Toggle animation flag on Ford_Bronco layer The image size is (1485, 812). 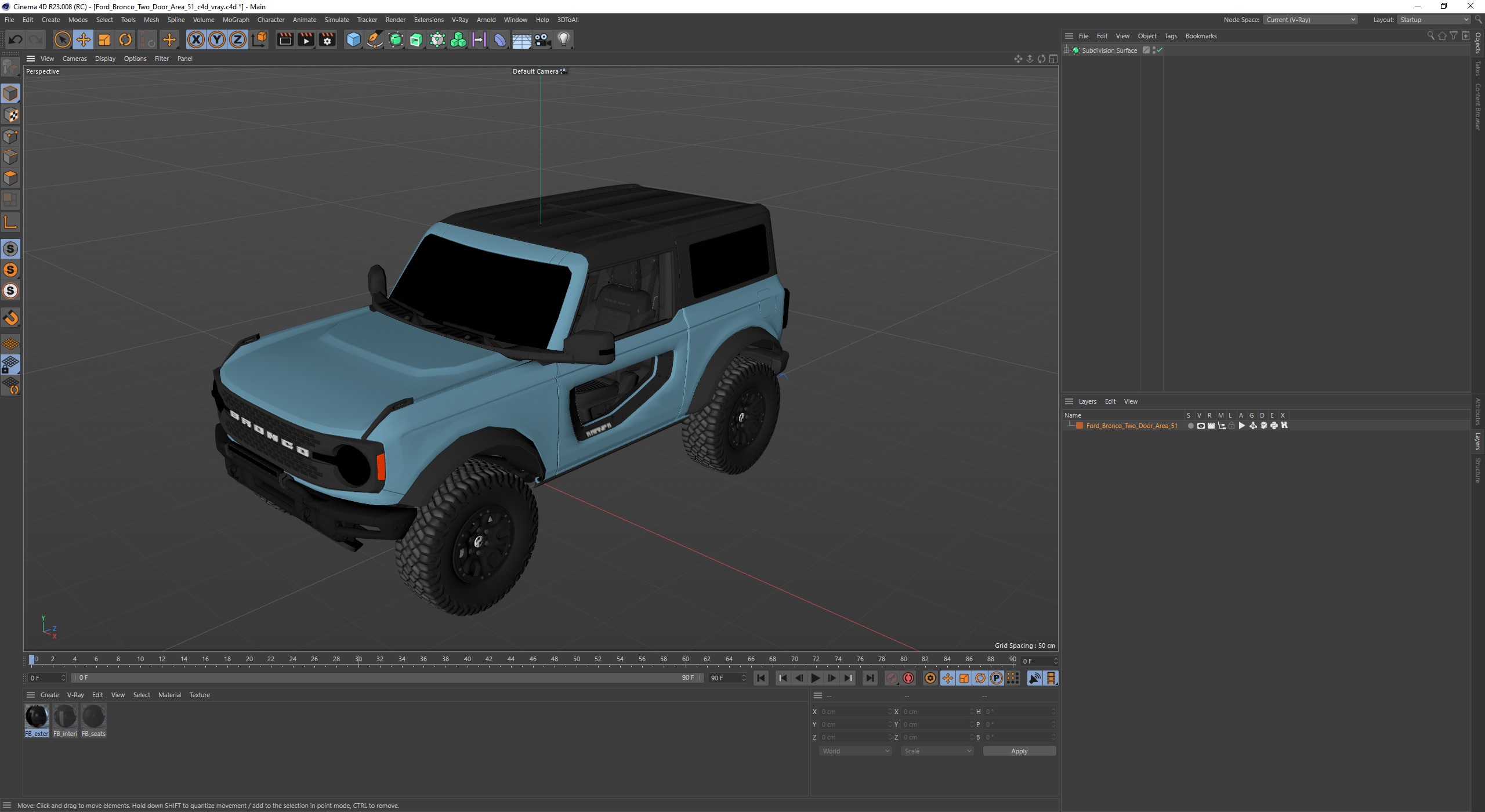point(1242,426)
